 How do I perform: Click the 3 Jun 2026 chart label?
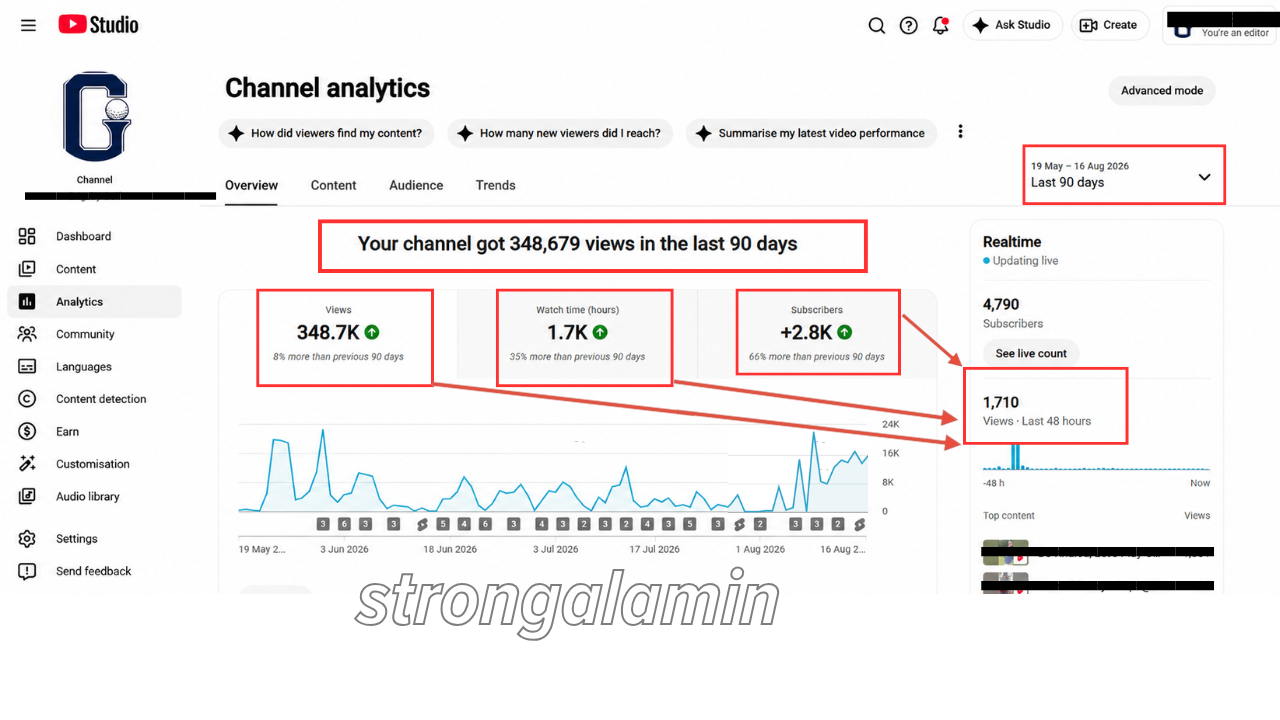pyautogui.click(x=344, y=549)
